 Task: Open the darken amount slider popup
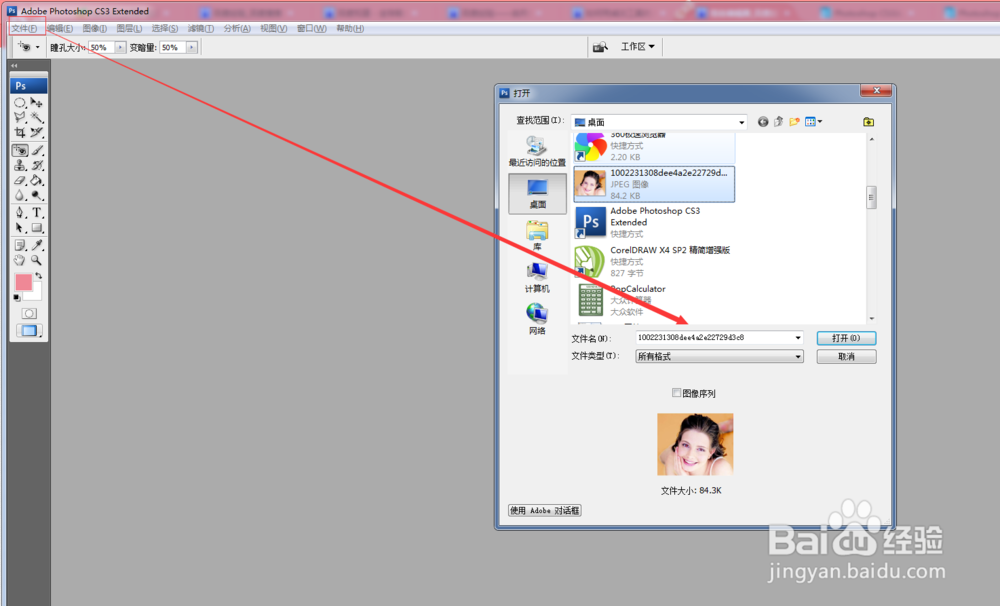click(191, 47)
